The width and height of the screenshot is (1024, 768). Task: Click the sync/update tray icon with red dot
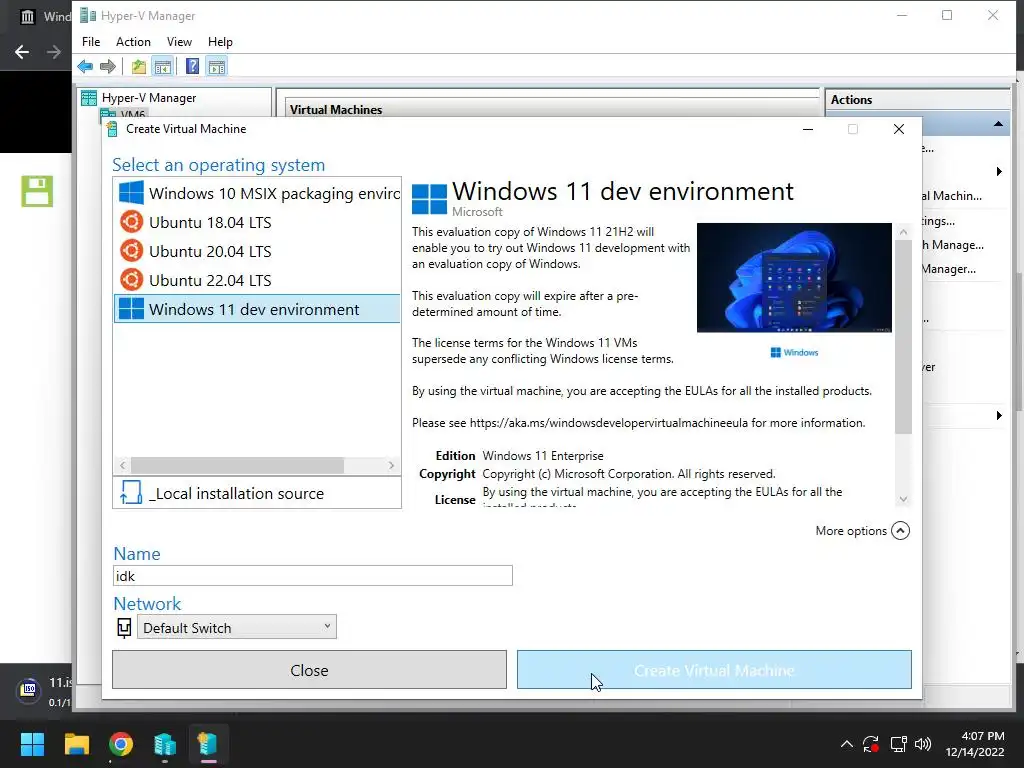pyautogui.click(x=871, y=744)
